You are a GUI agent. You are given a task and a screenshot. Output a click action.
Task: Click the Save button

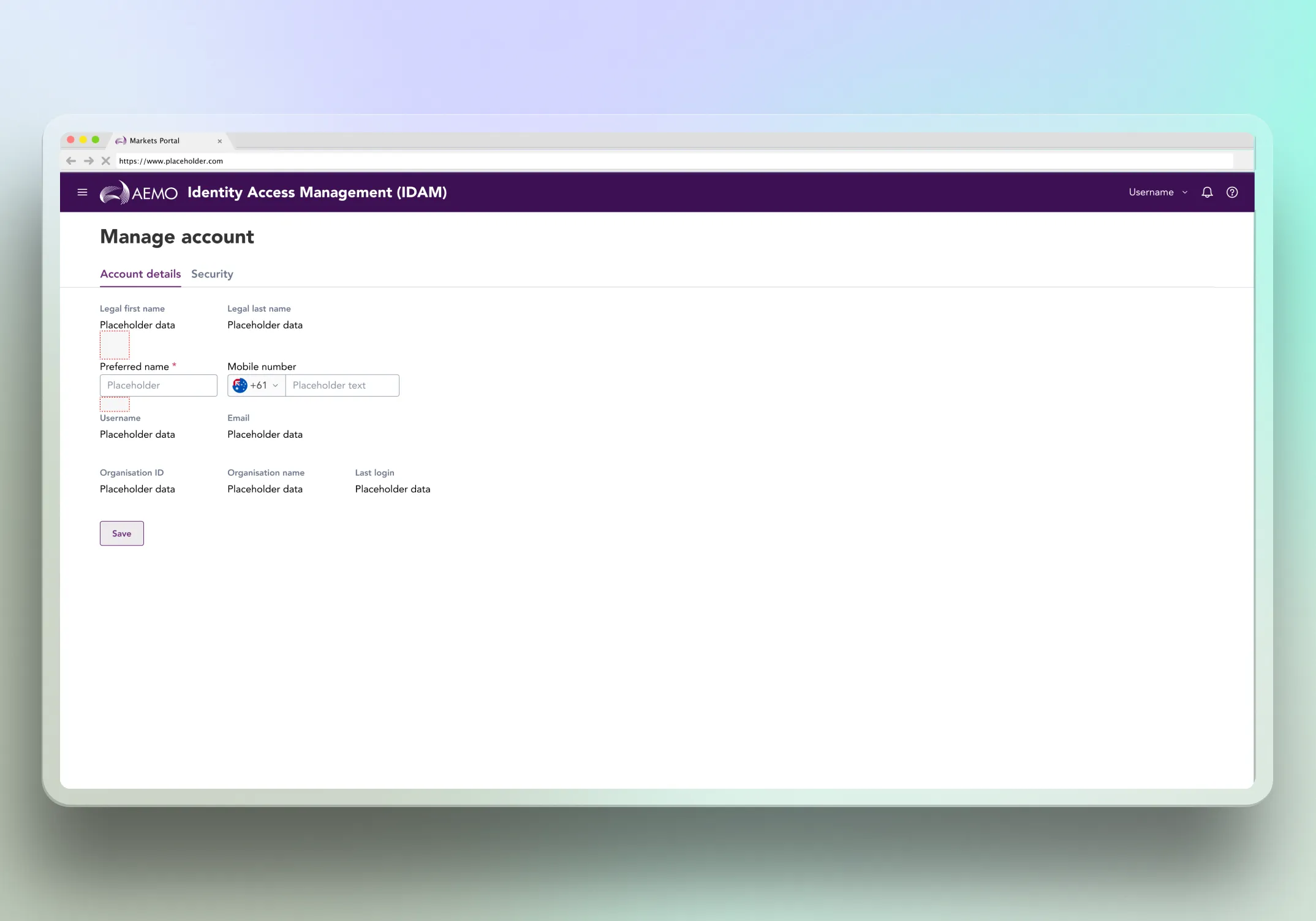tap(122, 533)
